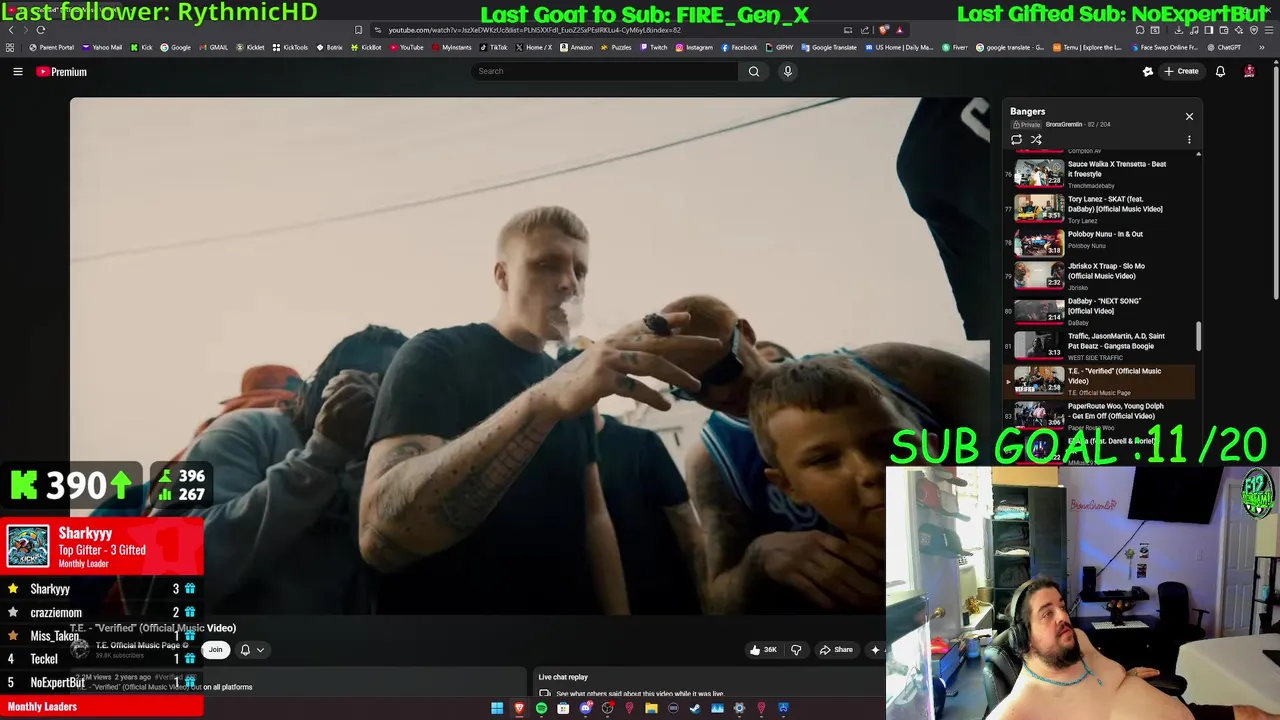Click the YouTube Premium logo
This screenshot has height=720, width=1280.
(x=62, y=72)
